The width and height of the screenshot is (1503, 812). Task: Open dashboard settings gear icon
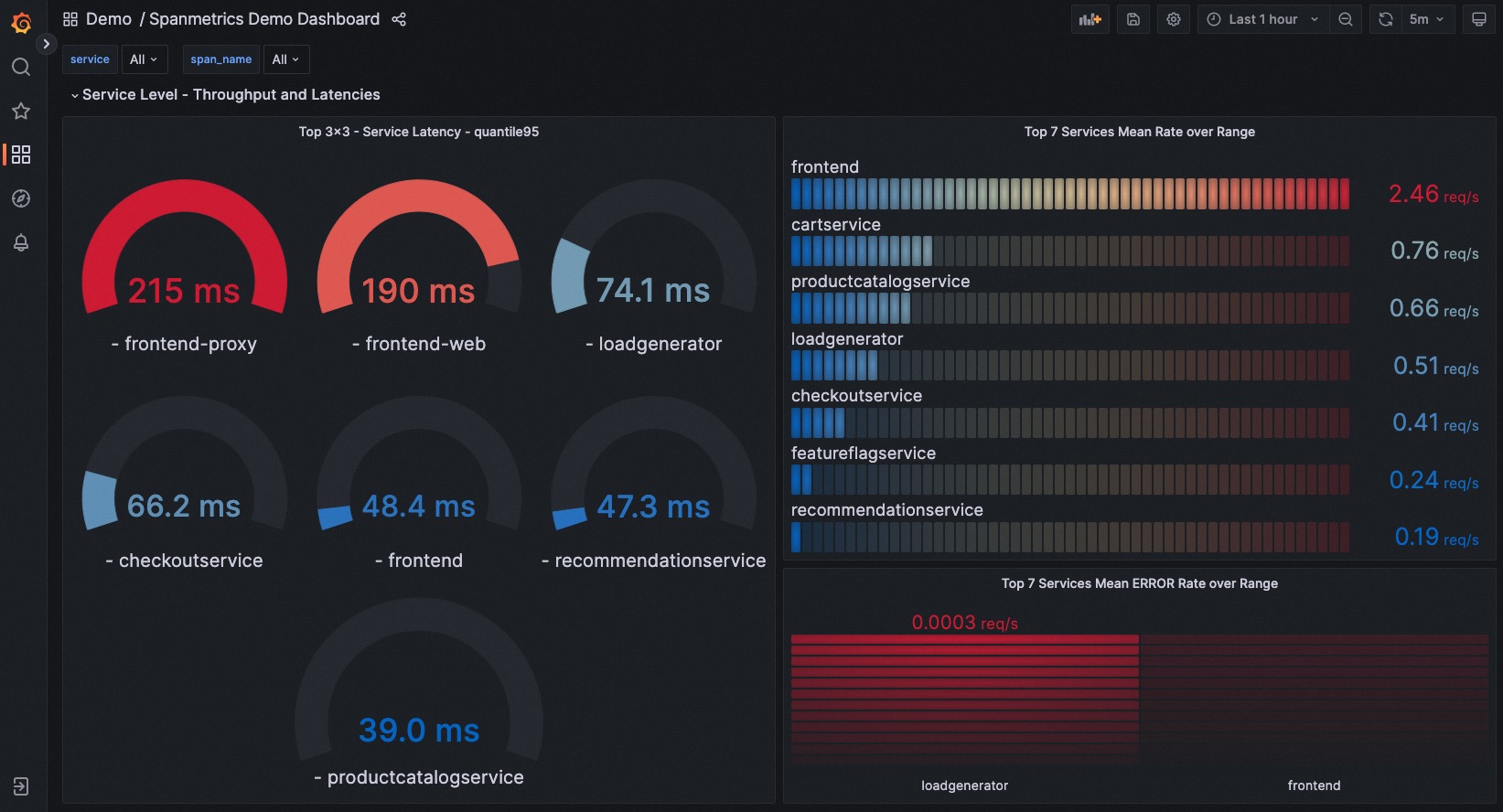point(1174,19)
